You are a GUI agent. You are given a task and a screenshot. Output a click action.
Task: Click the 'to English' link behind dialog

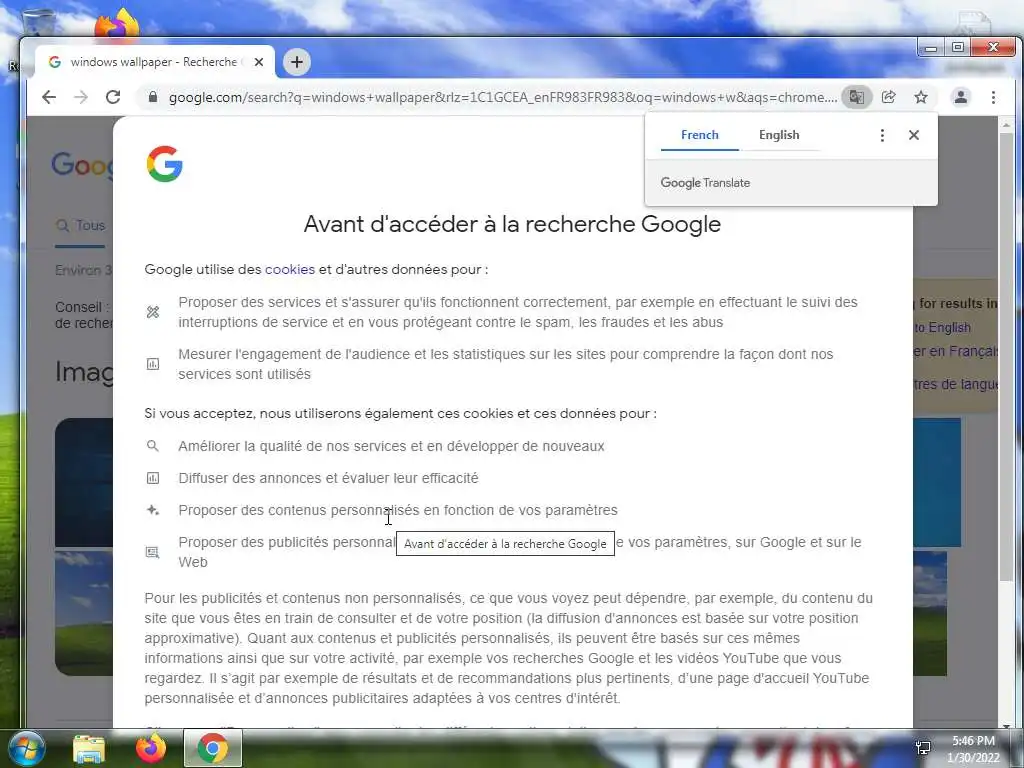942,328
